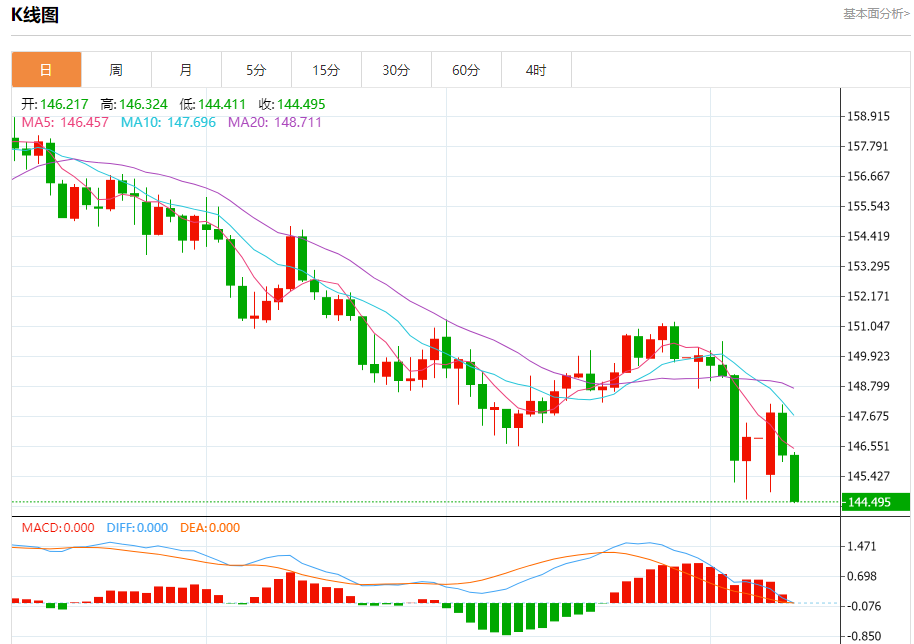Click the DEA:0.000 label

[x=210, y=528]
